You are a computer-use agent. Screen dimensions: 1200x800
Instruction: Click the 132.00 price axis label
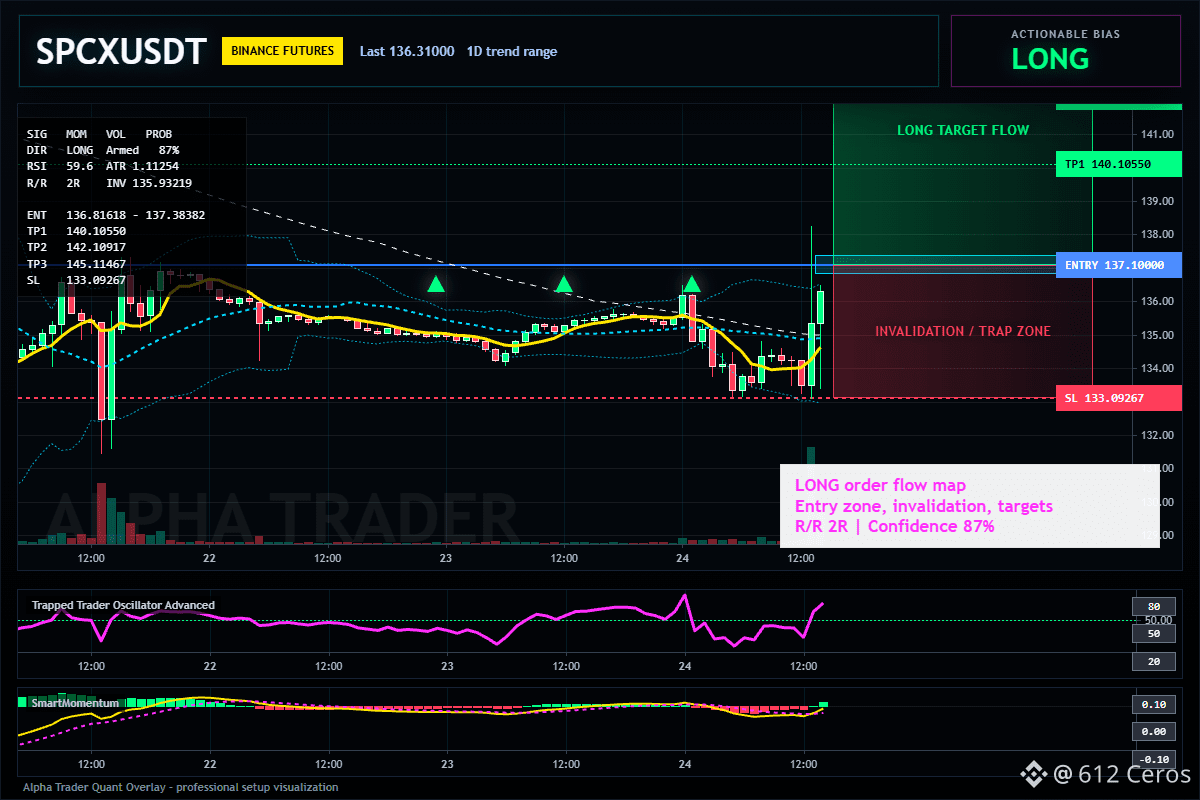pos(1158,435)
